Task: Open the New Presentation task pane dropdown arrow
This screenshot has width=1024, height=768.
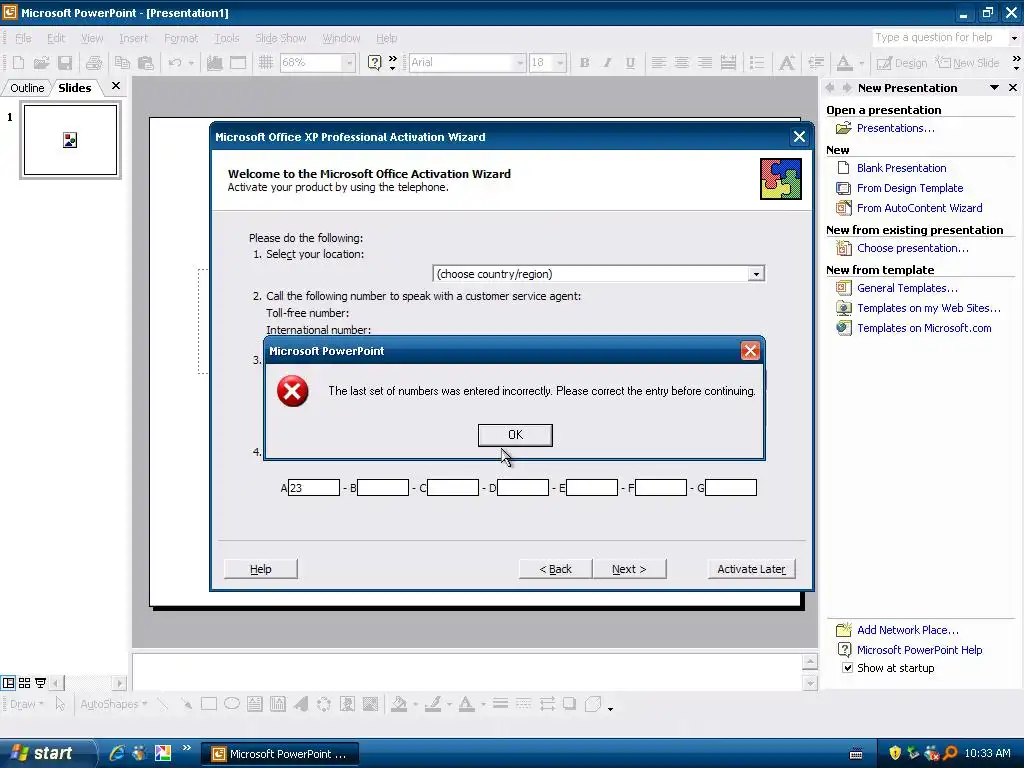Action: (x=994, y=88)
